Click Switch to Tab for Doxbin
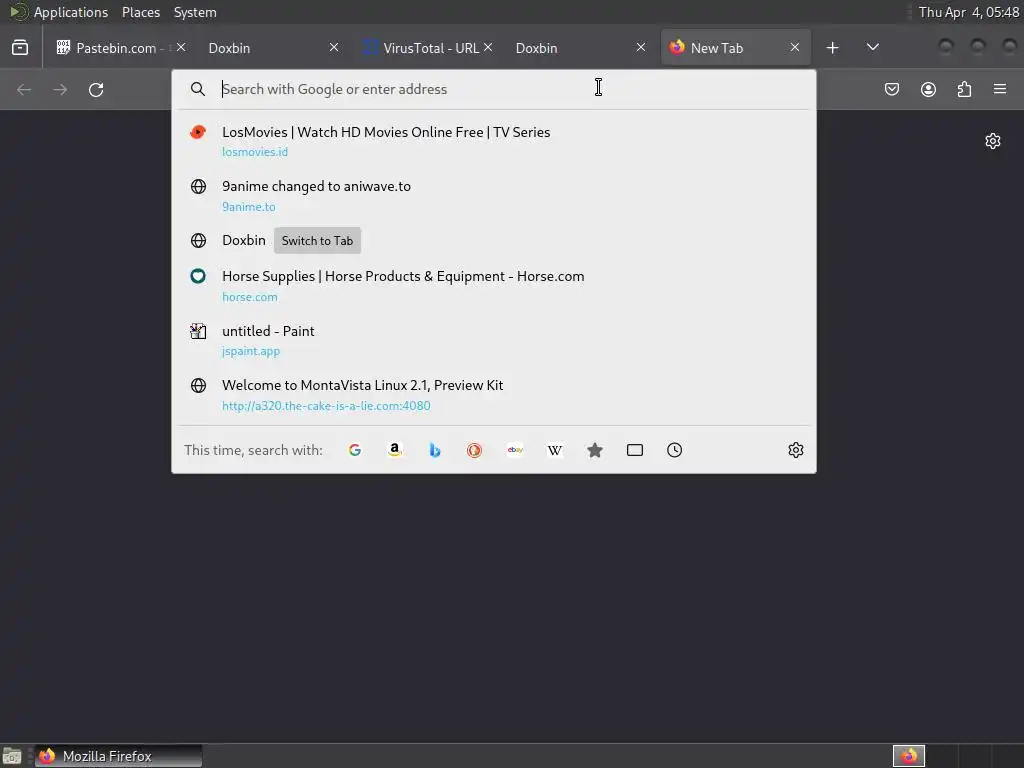 (317, 240)
